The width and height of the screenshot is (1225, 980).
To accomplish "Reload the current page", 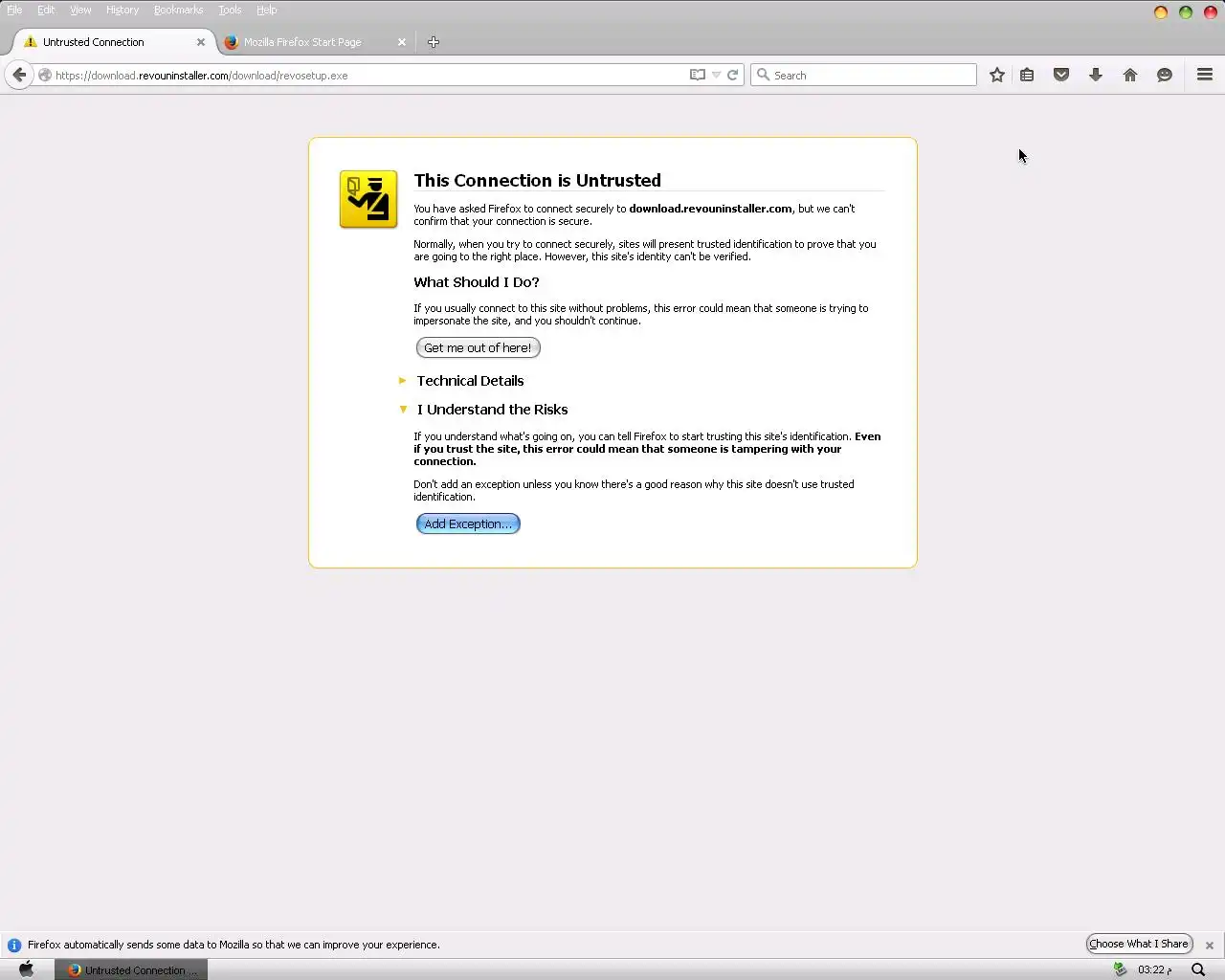I will 733,75.
